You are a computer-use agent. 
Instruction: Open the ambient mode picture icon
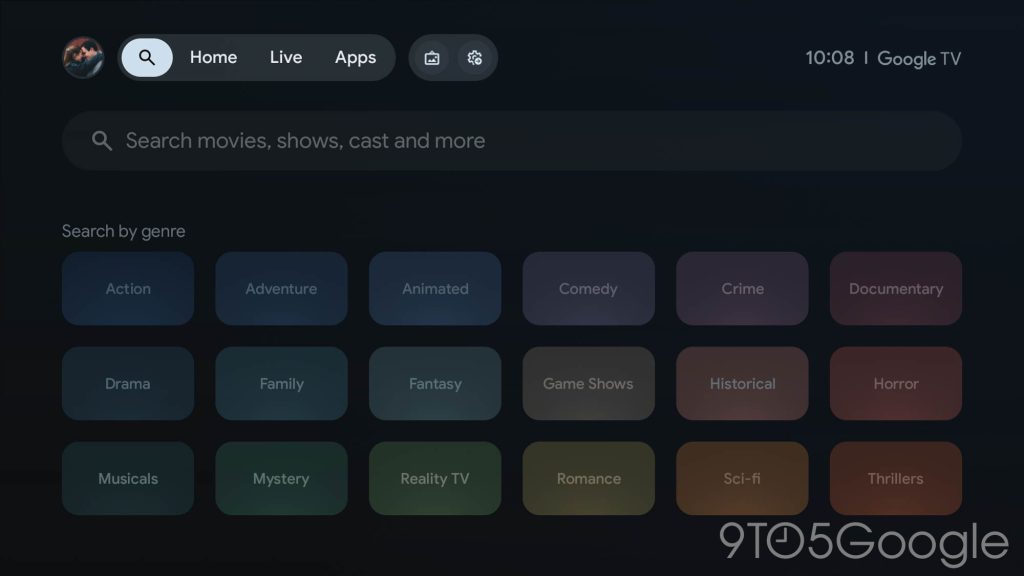pyautogui.click(x=432, y=58)
